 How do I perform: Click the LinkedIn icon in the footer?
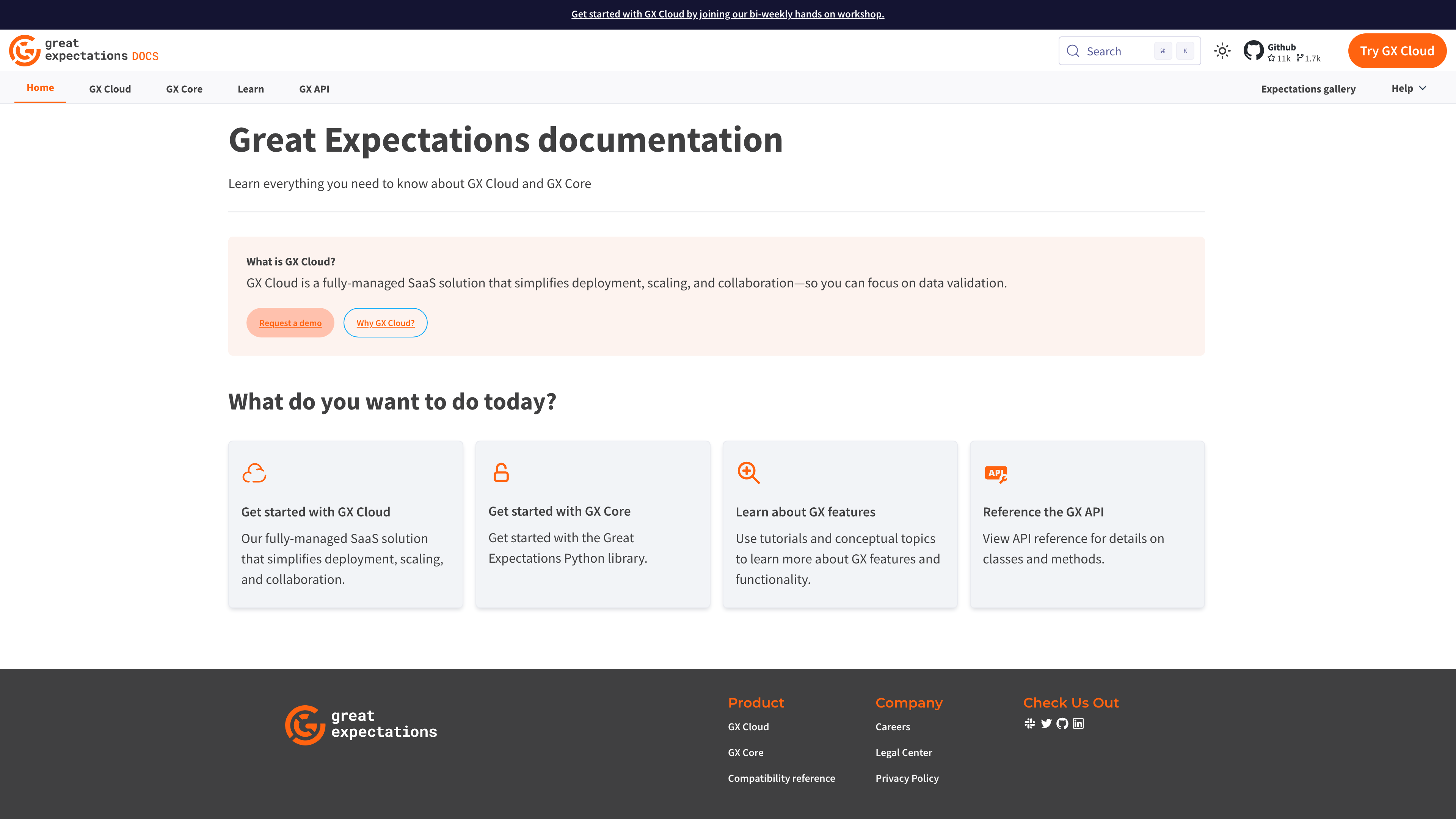click(x=1079, y=723)
